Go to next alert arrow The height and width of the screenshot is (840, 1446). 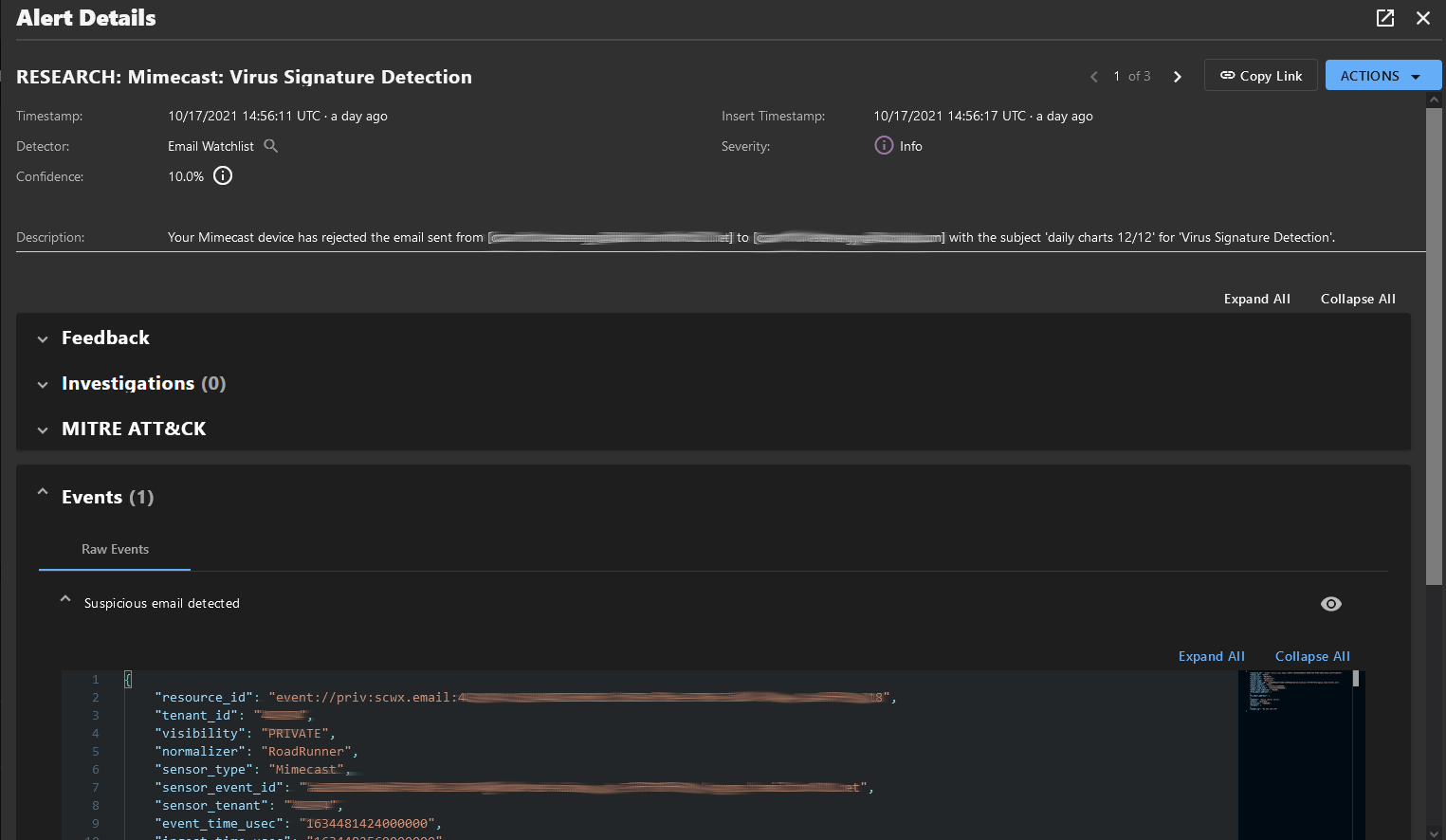[x=1178, y=77]
